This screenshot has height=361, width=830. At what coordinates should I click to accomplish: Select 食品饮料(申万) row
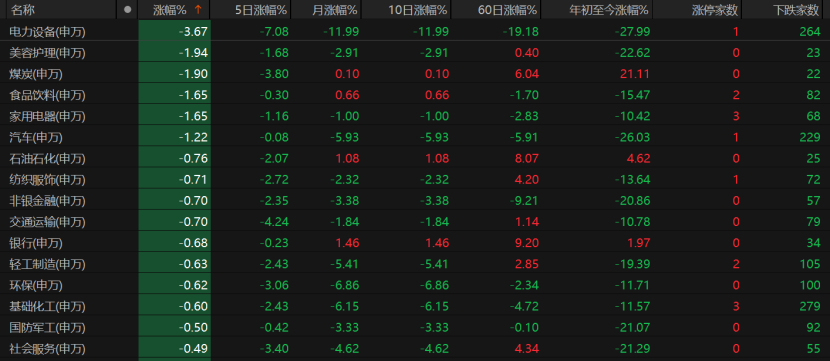click(415, 95)
